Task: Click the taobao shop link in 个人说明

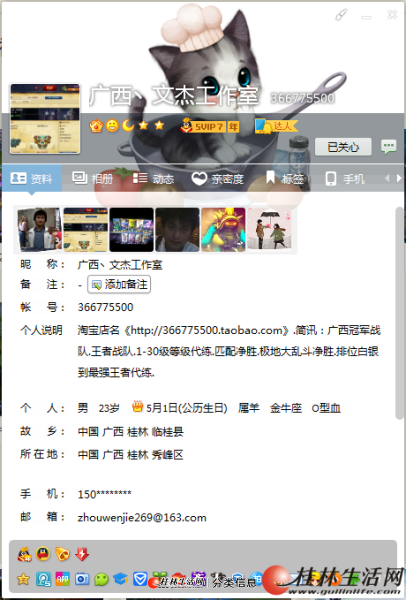Action: point(209,330)
